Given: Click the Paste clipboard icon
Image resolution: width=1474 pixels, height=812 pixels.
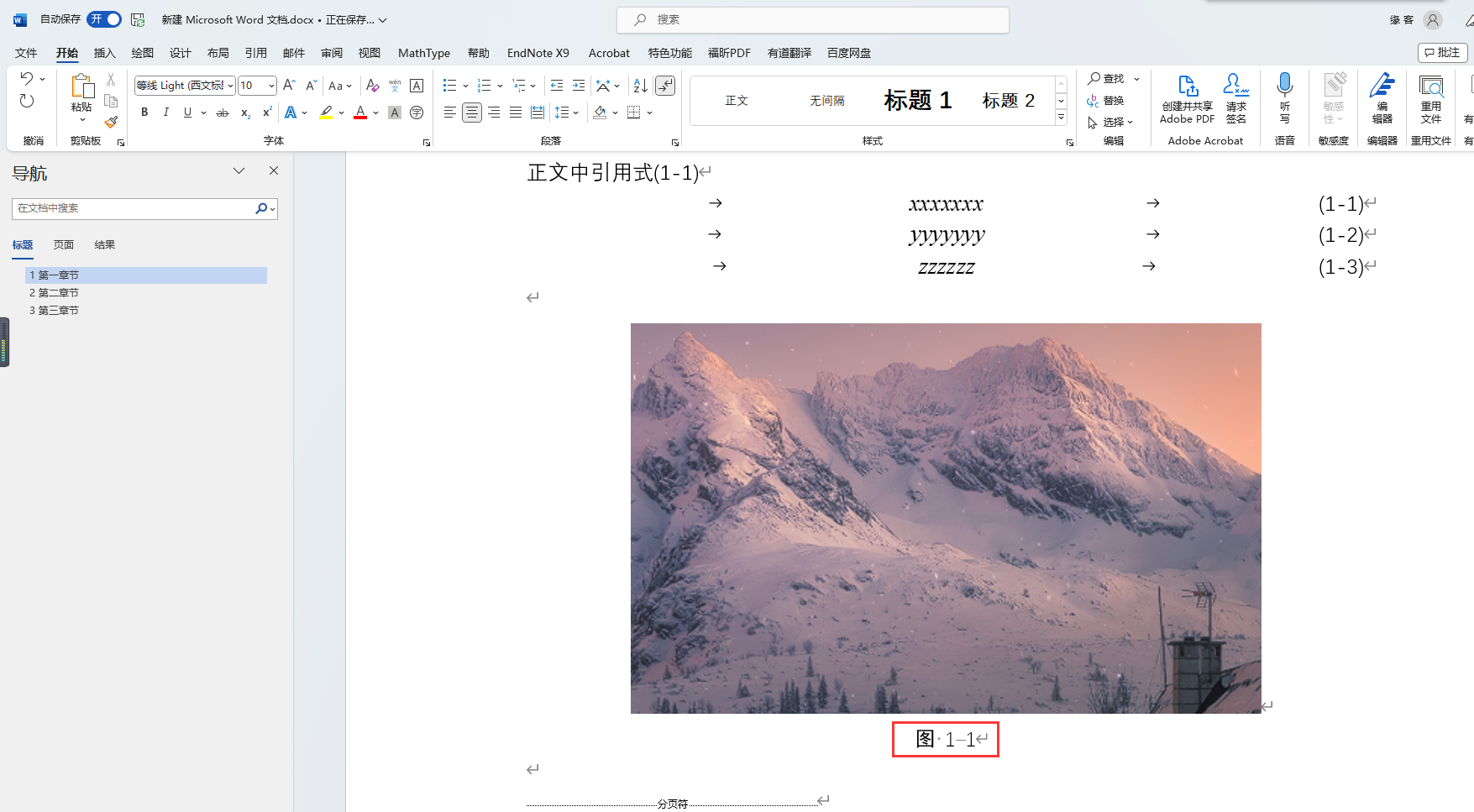Looking at the screenshot, I should pos(81,86).
